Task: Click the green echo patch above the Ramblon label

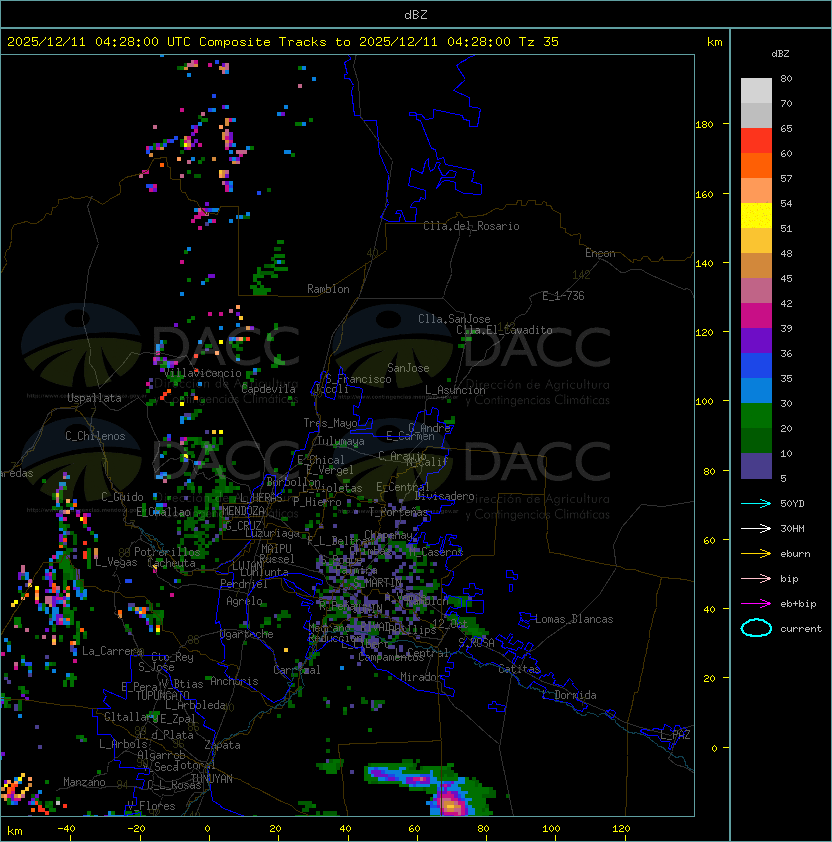Action: tap(270, 270)
